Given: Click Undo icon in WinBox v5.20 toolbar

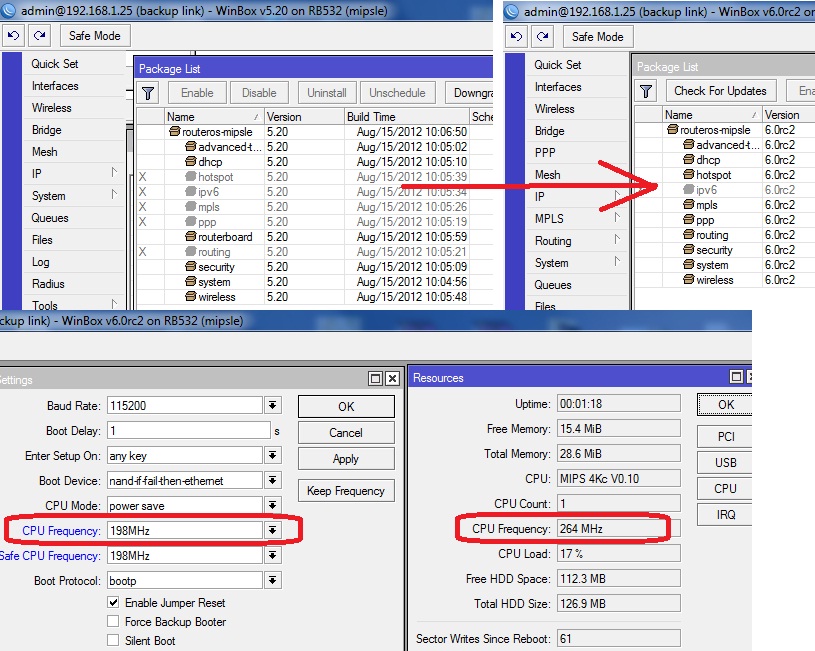Looking at the screenshot, I should coord(14,35).
